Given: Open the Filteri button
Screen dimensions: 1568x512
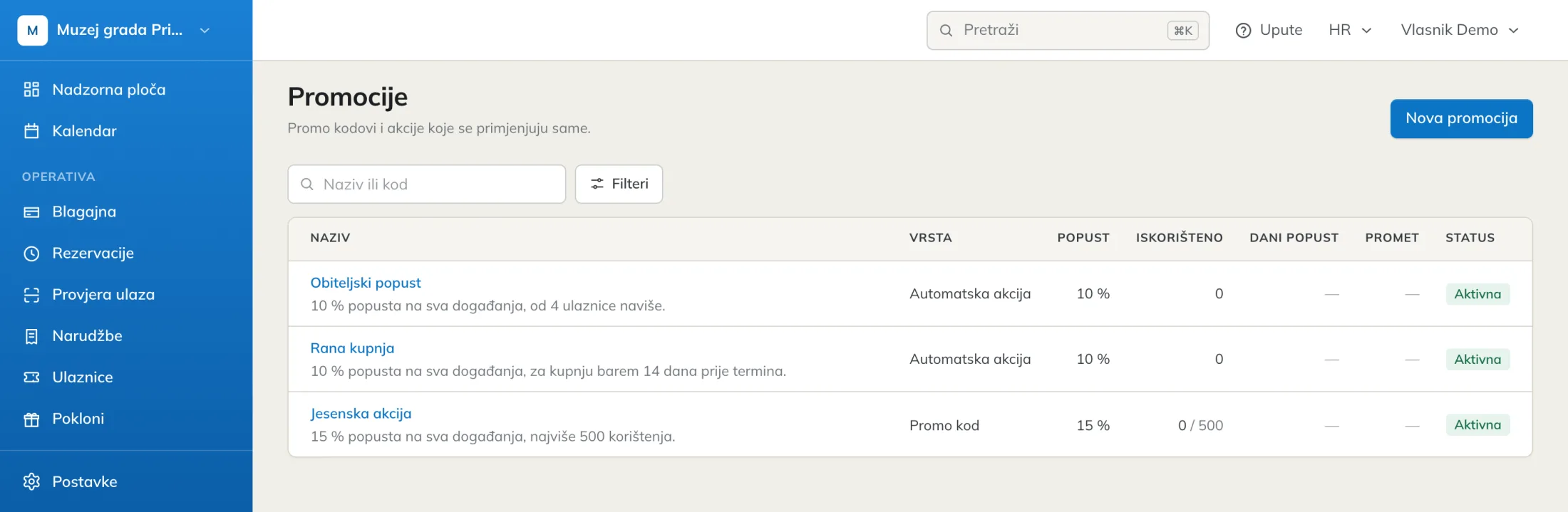Looking at the screenshot, I should click(619, 184).
